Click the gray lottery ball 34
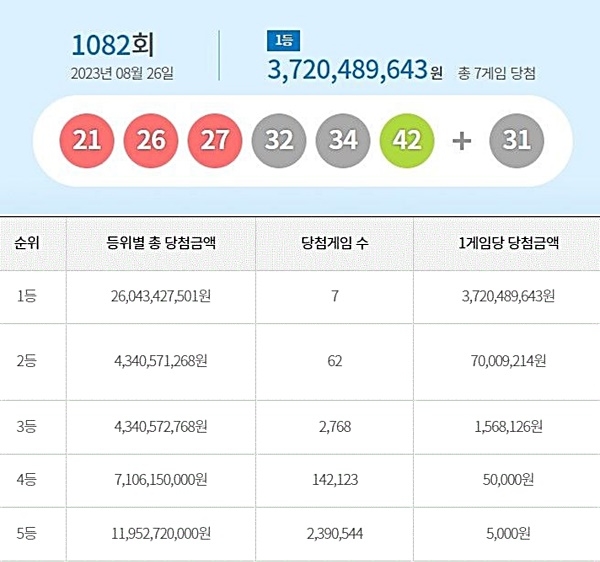 343,141
